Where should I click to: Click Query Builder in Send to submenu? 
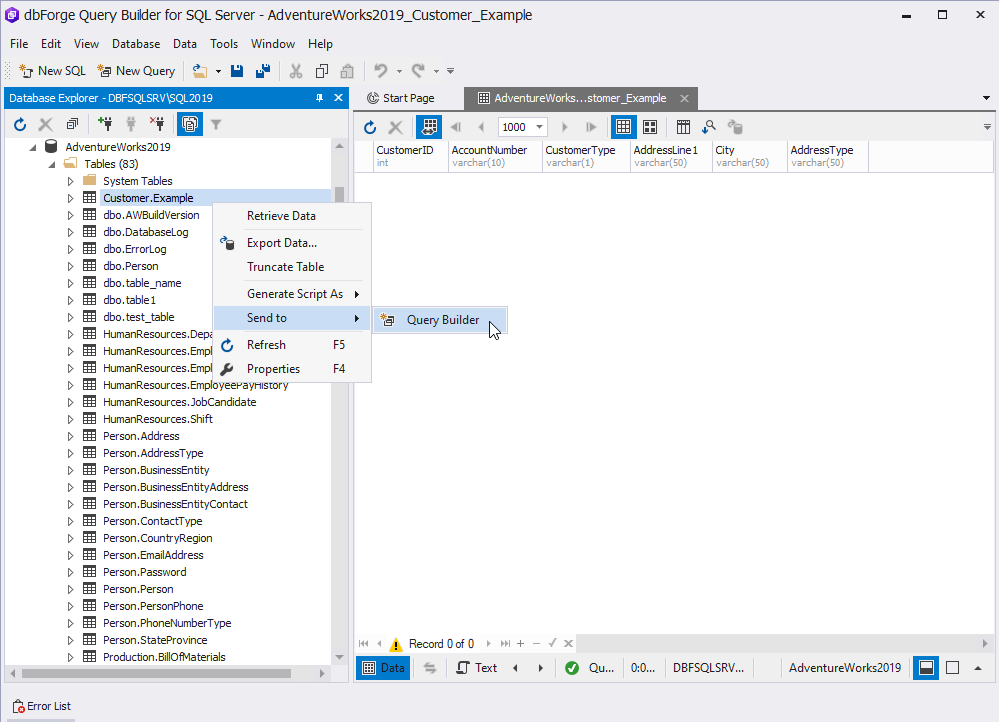[x=440, y=320]
